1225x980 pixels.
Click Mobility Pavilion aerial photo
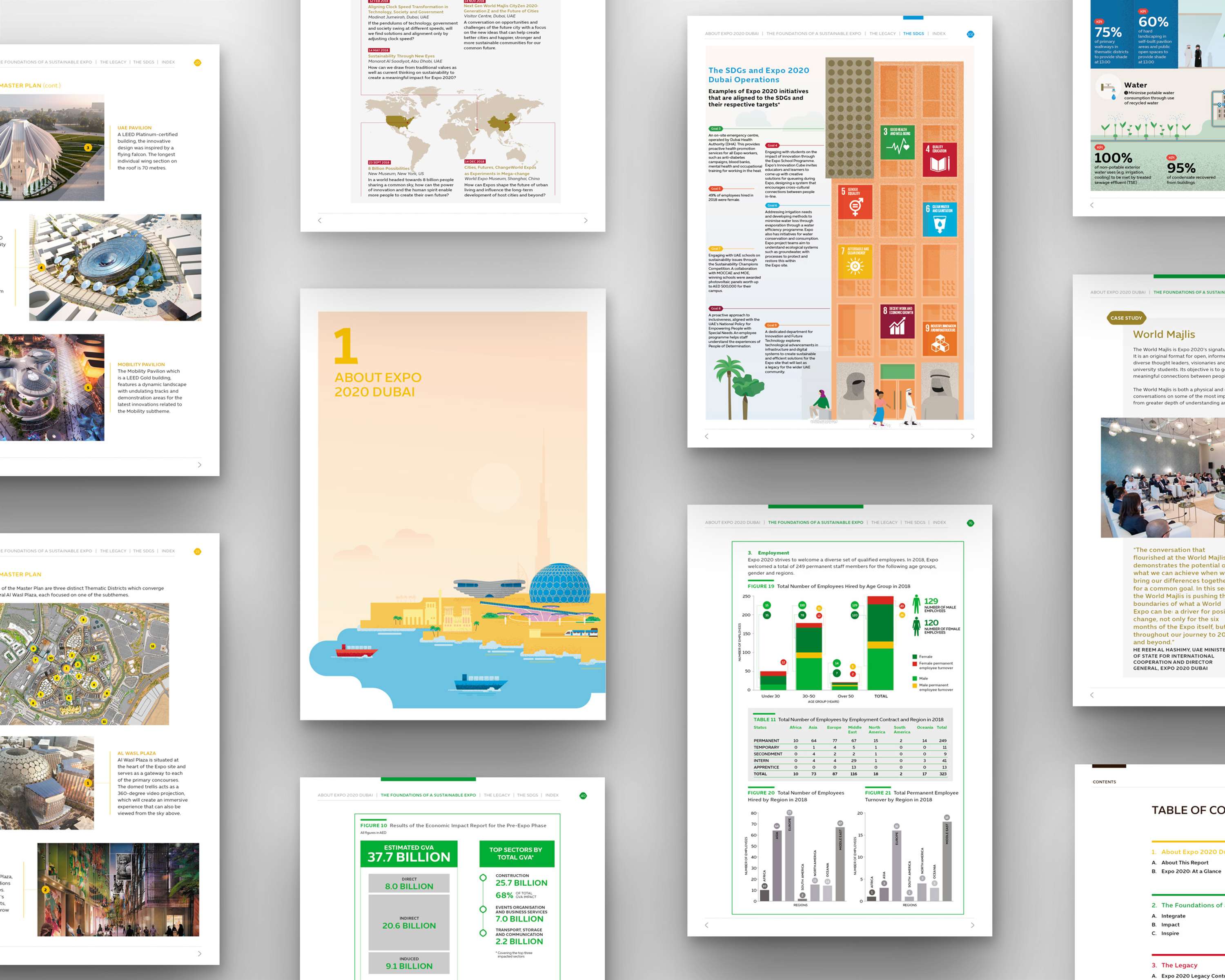(x=52, y=387)
